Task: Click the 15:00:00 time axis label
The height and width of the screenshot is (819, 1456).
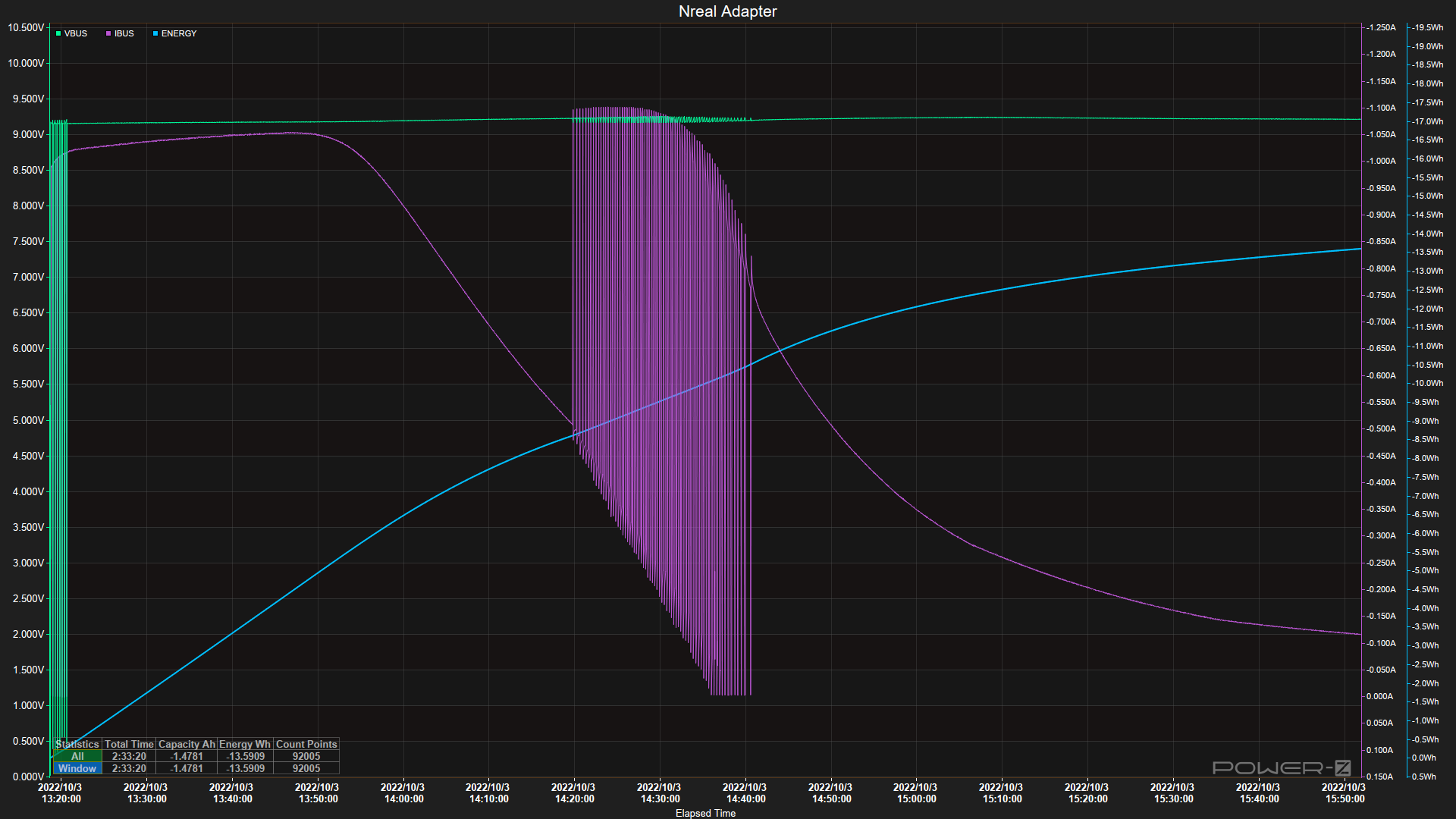Action: tap(916, 793)
